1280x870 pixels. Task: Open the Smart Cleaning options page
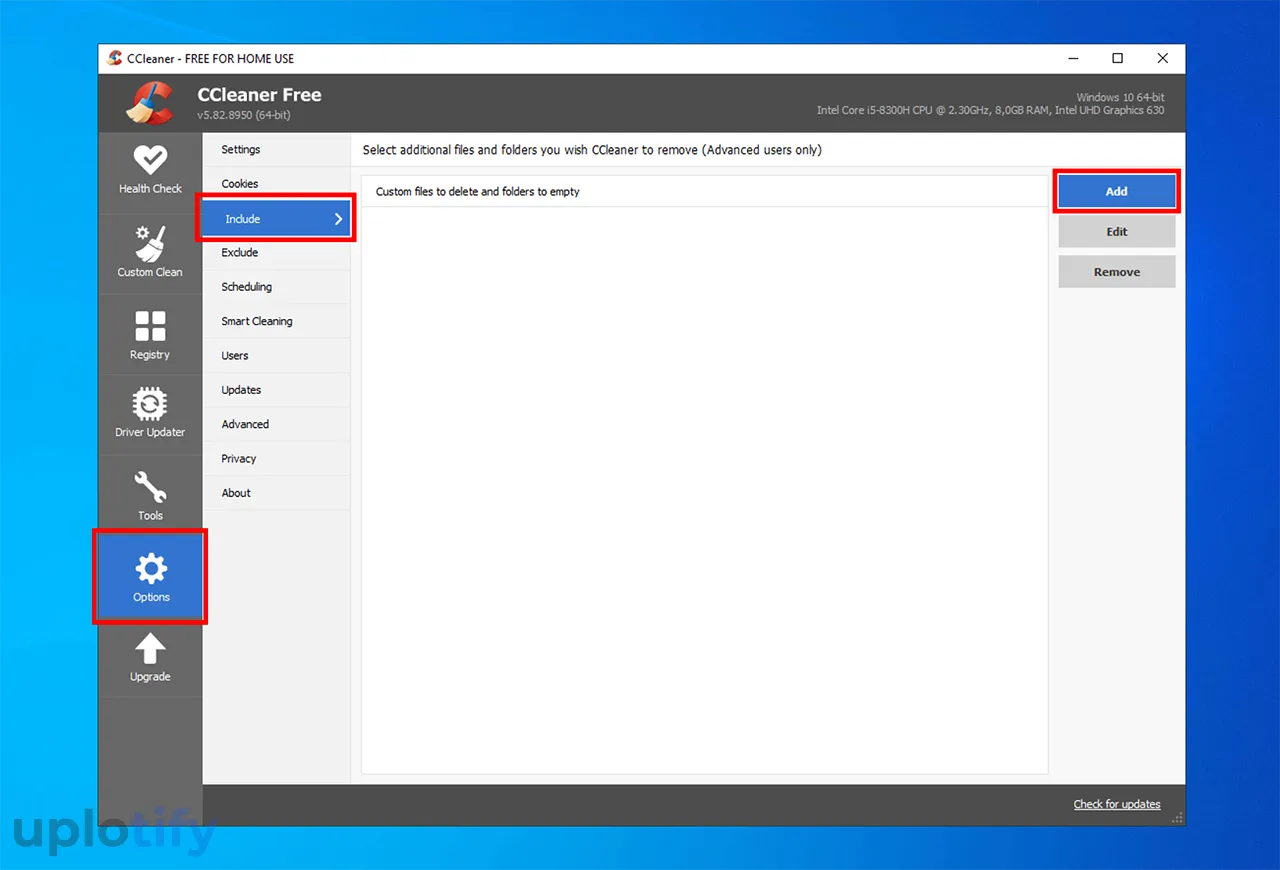tap(276, 321)
